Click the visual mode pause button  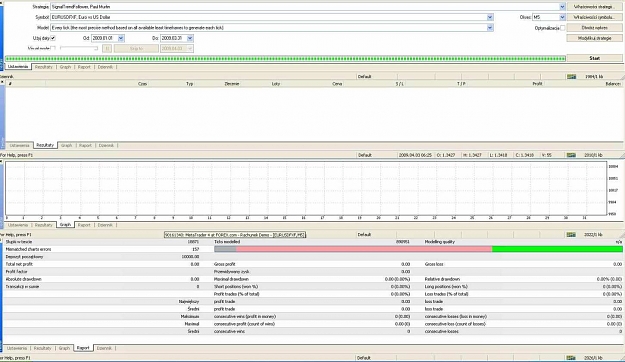pos(107,48)
